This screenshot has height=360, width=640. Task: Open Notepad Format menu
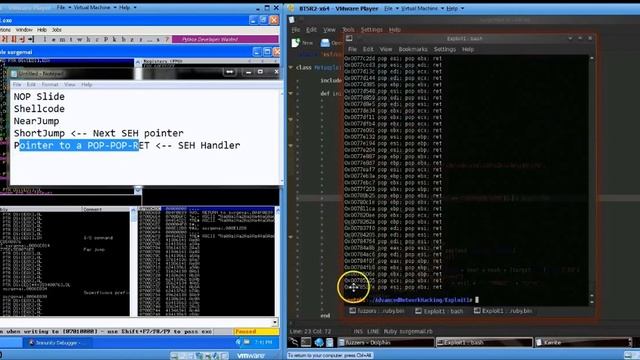[50, 84]
